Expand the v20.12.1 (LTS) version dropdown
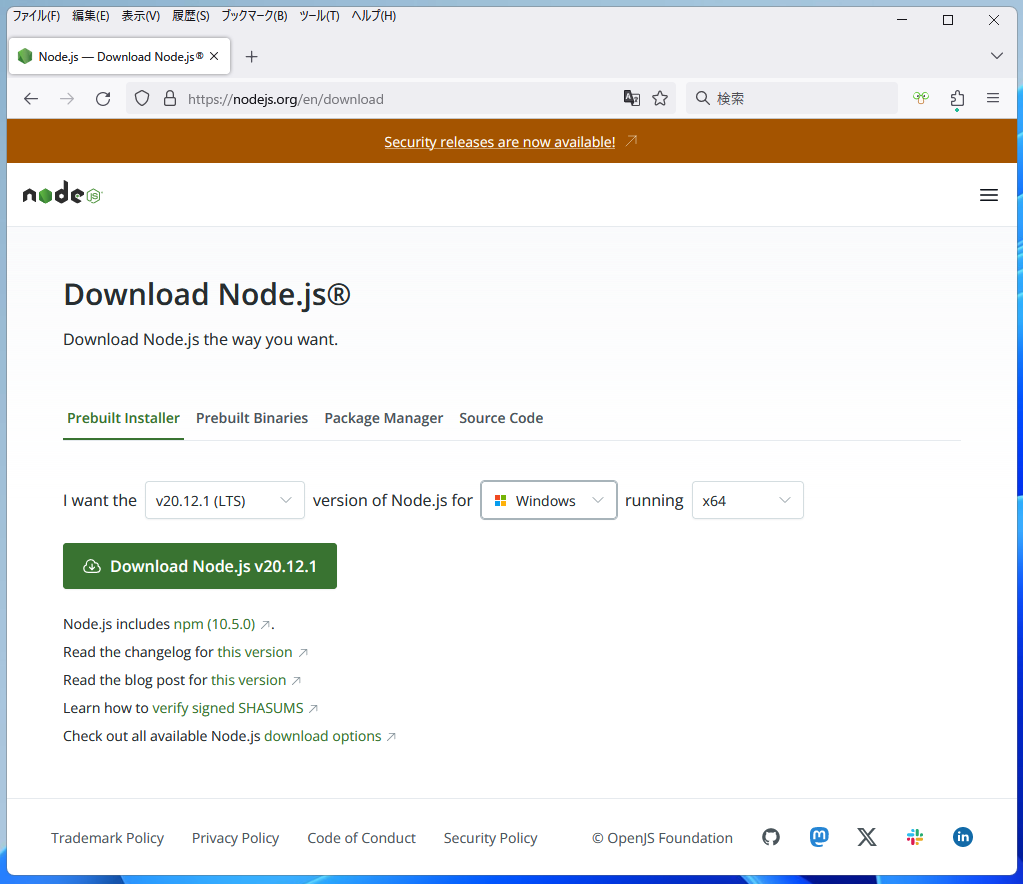This screenshot has width=1023, height=884. point(224,500)
